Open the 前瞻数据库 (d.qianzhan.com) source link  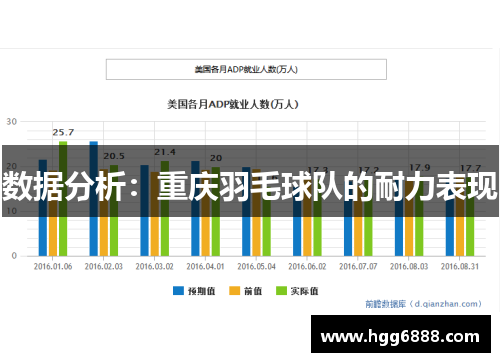point(423,304)
